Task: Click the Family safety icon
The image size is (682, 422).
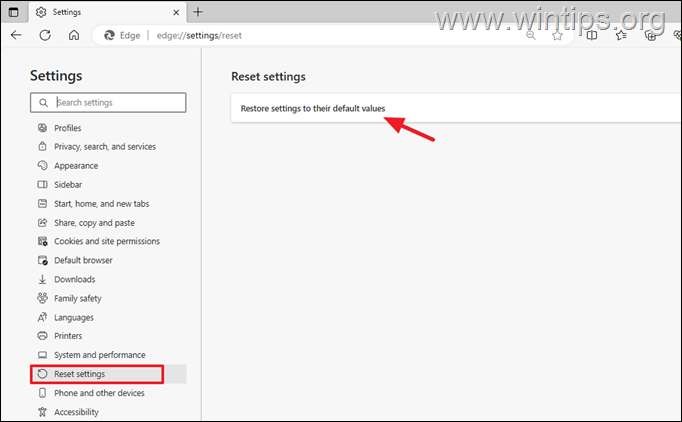Action: pos(42,298)
